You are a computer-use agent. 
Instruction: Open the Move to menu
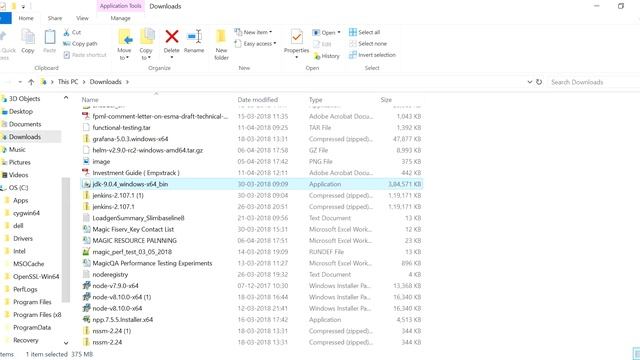point(124,45)
